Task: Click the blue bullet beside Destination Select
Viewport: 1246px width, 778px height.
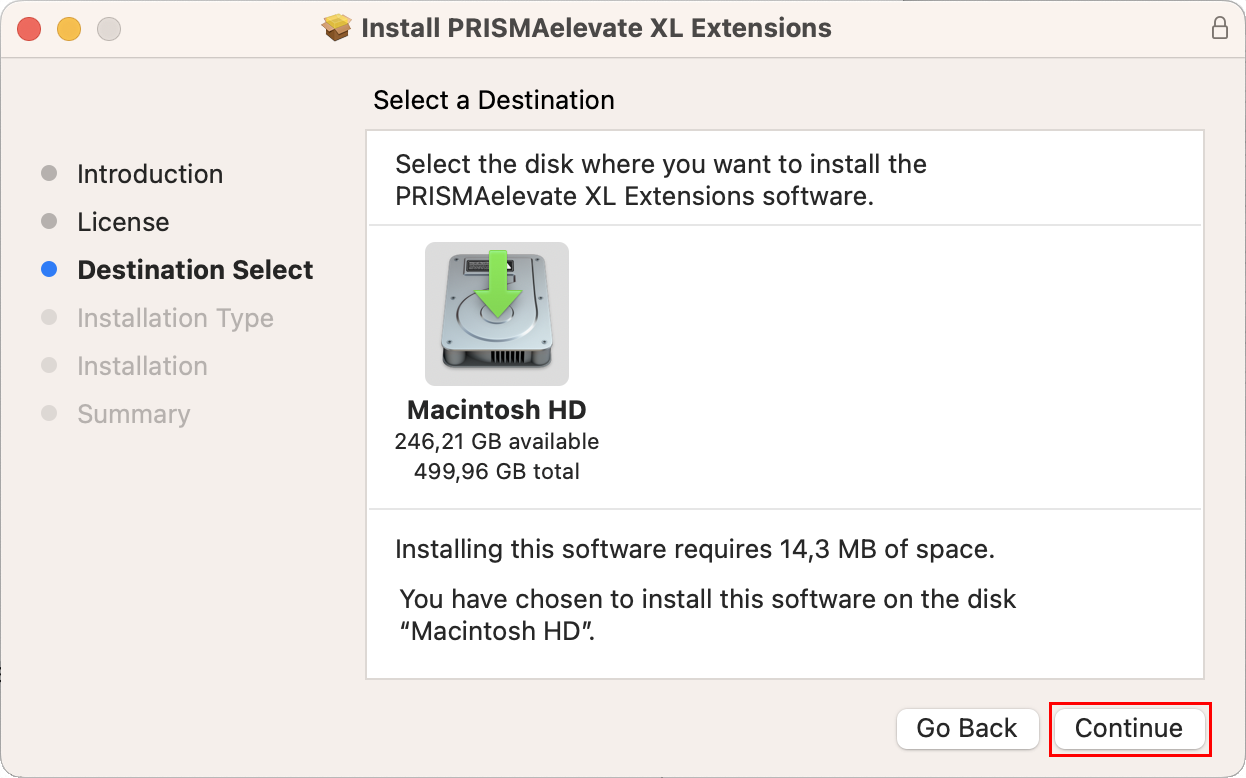Action: [x=49, y=270]
